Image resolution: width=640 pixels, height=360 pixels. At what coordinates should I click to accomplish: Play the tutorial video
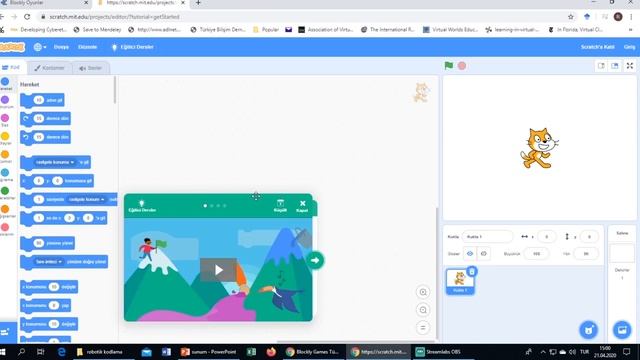pos(218,270)
